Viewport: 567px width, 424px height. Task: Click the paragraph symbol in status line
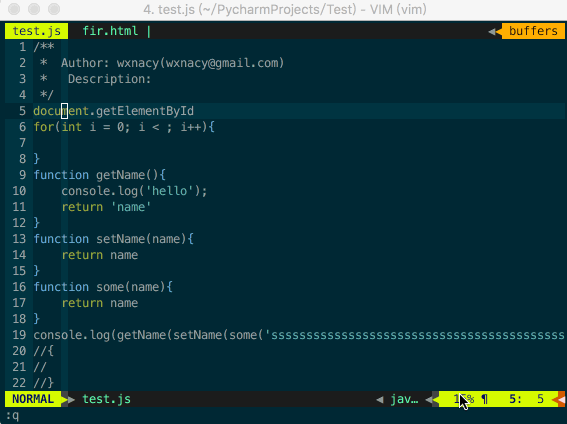(x=485, y=399)
